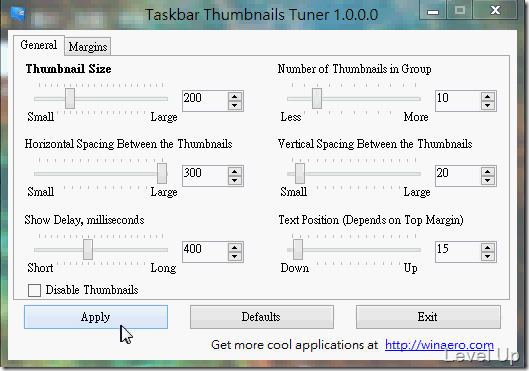Tick the Disable Thumbnails checkbox

pyautogui.click(x=34, y=290)
